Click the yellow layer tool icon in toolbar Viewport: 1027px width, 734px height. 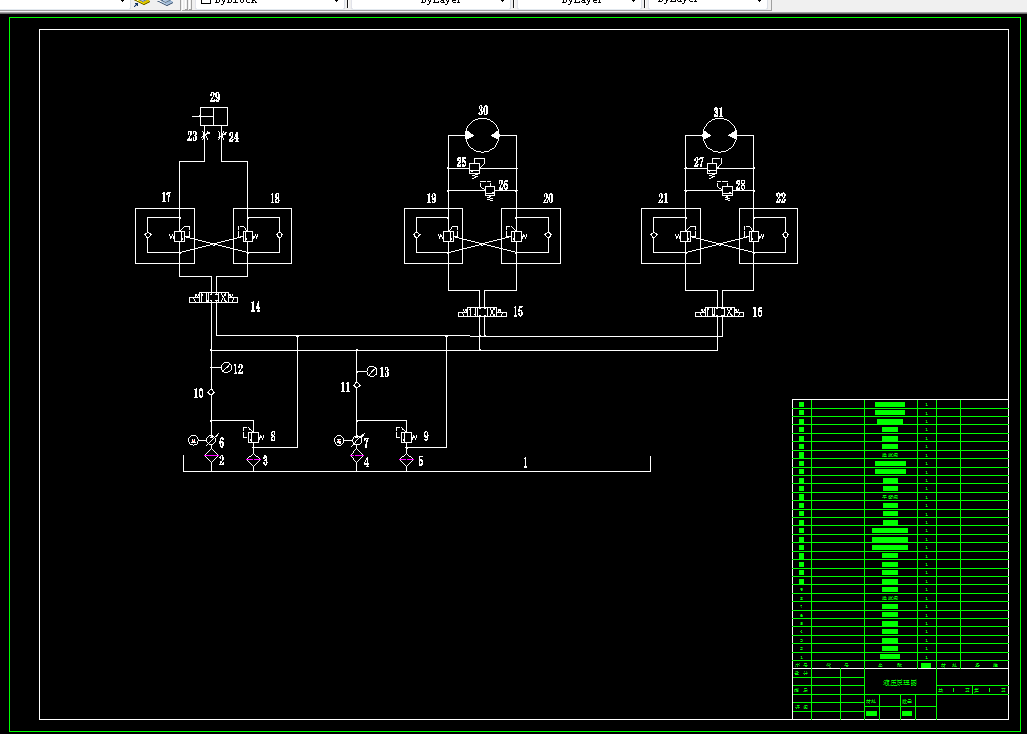(x=142, y=3)
